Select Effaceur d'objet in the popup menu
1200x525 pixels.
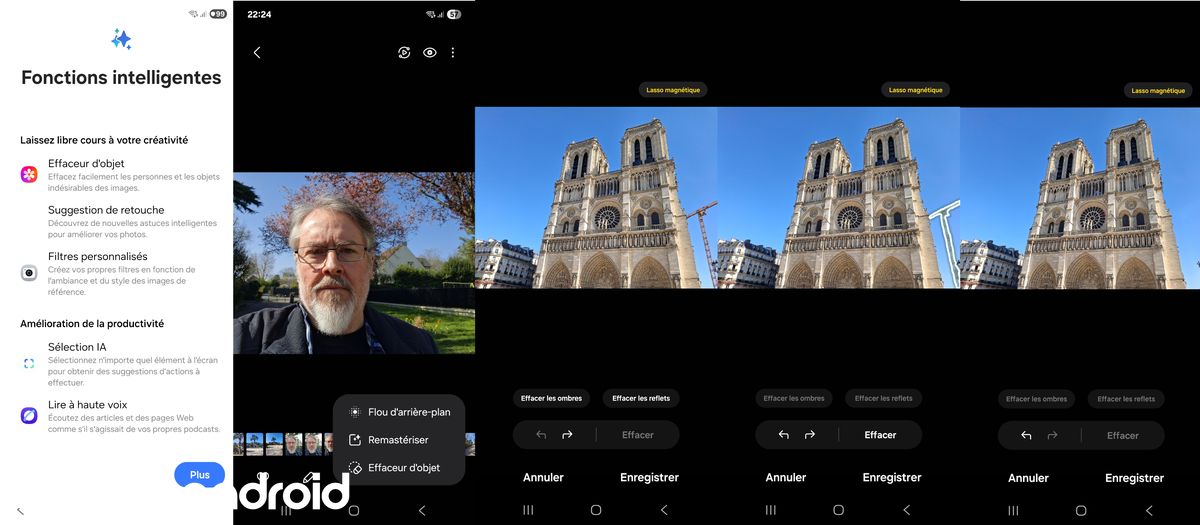coord(402,467)
